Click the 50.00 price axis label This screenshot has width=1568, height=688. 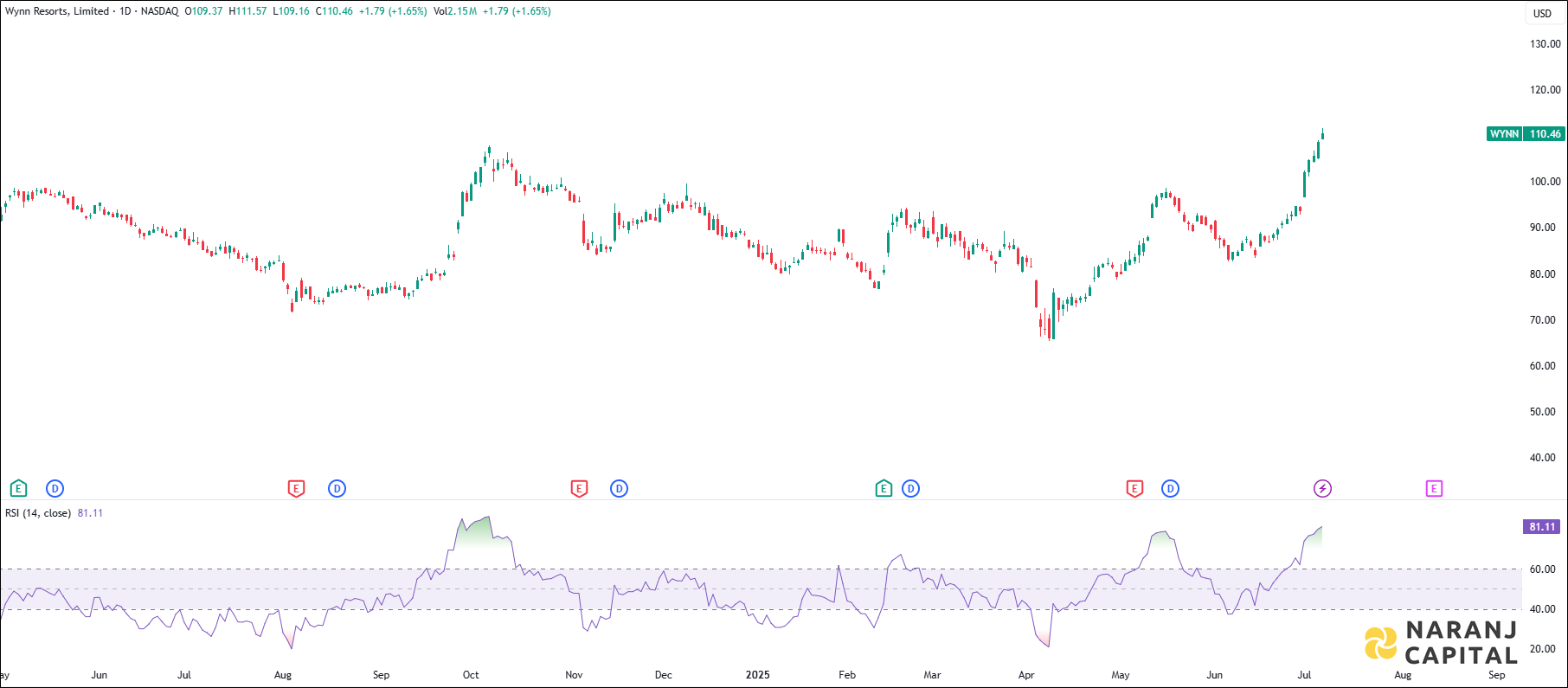(x=1543, y=412)
